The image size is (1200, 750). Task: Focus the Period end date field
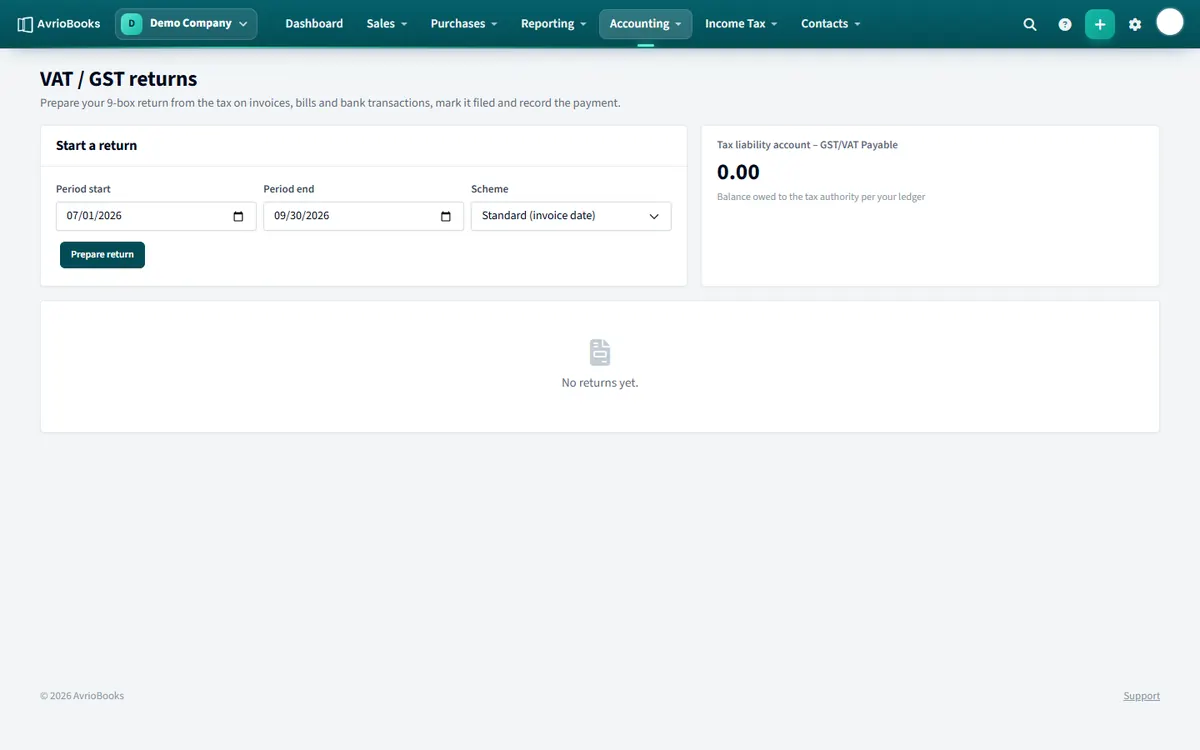(x=363, y=216)
